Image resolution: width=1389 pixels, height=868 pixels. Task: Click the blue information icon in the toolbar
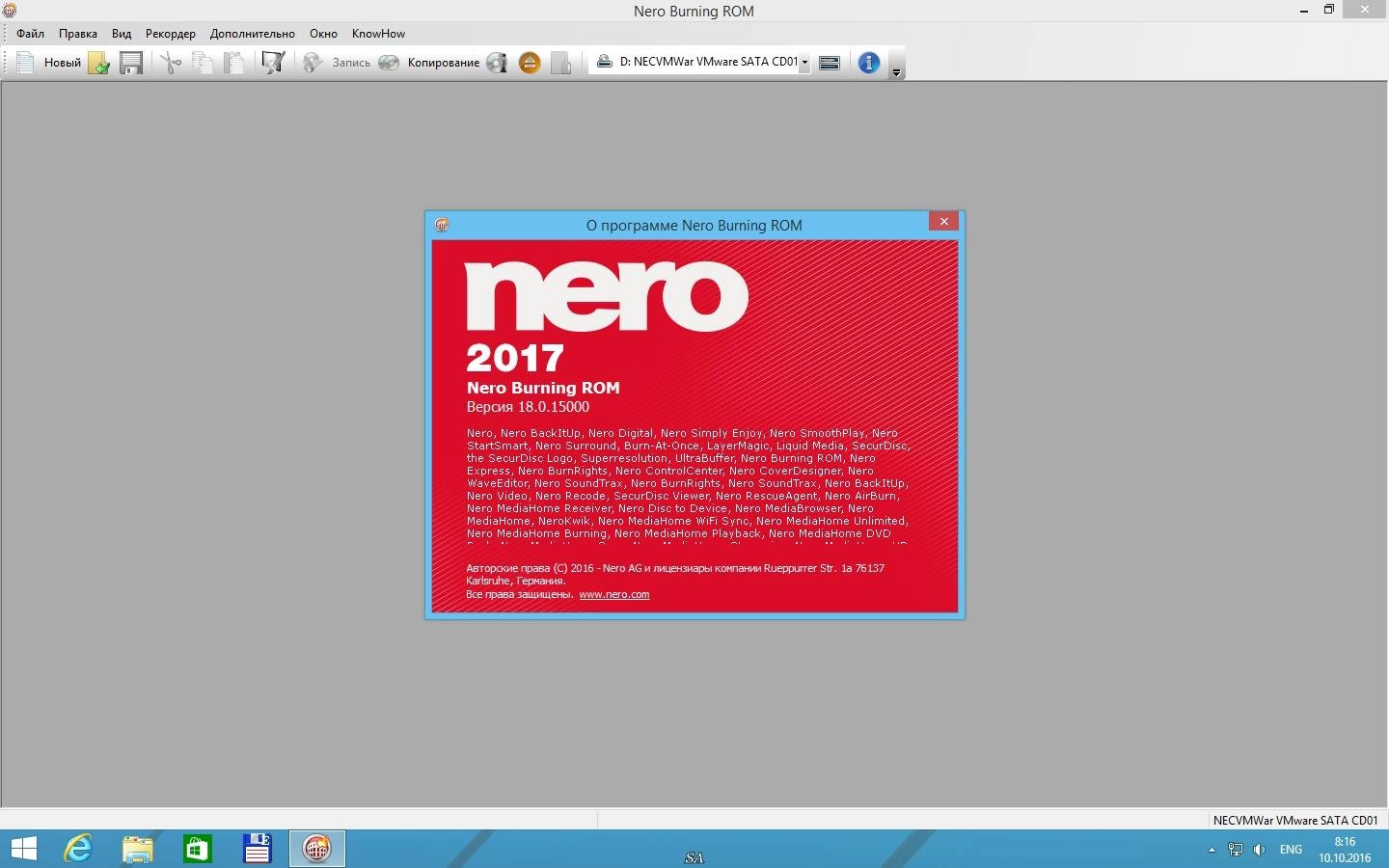click(x=869, y=63)
